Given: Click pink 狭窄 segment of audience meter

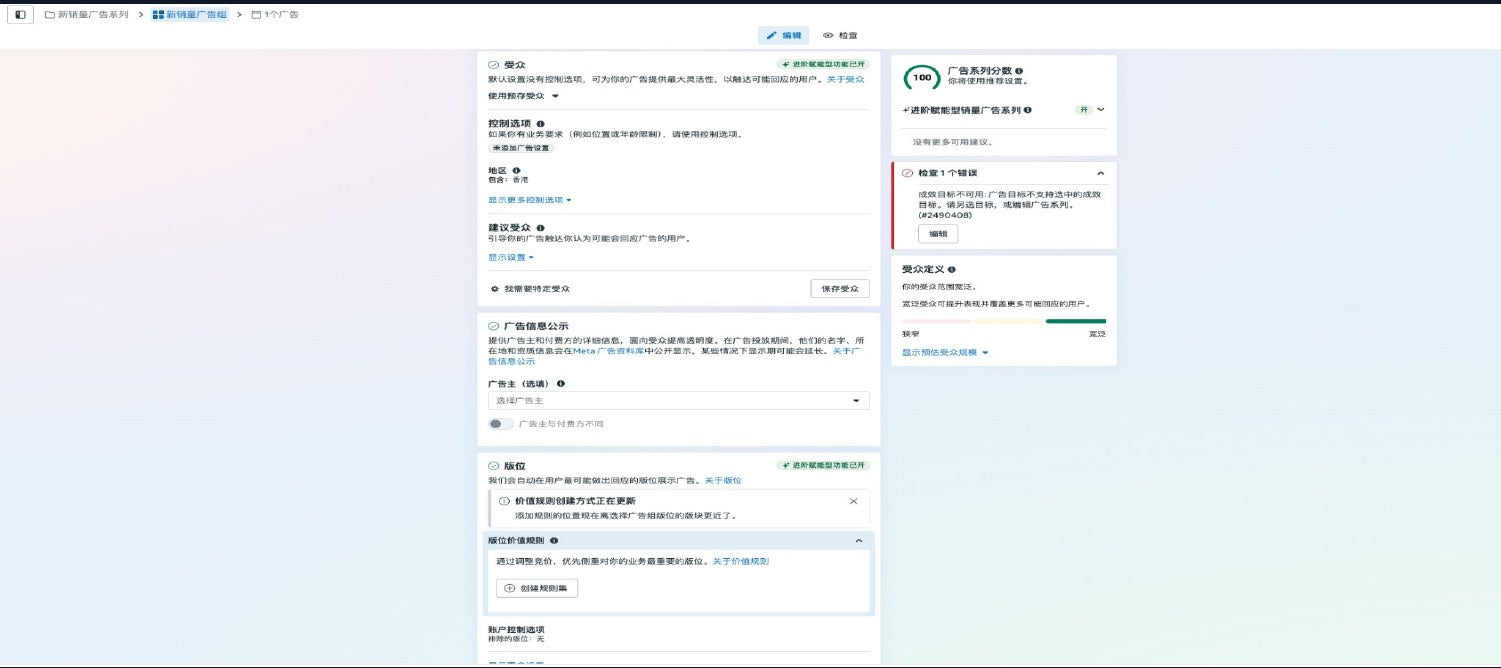Looking at the screenshot, I should click(936, 321).
